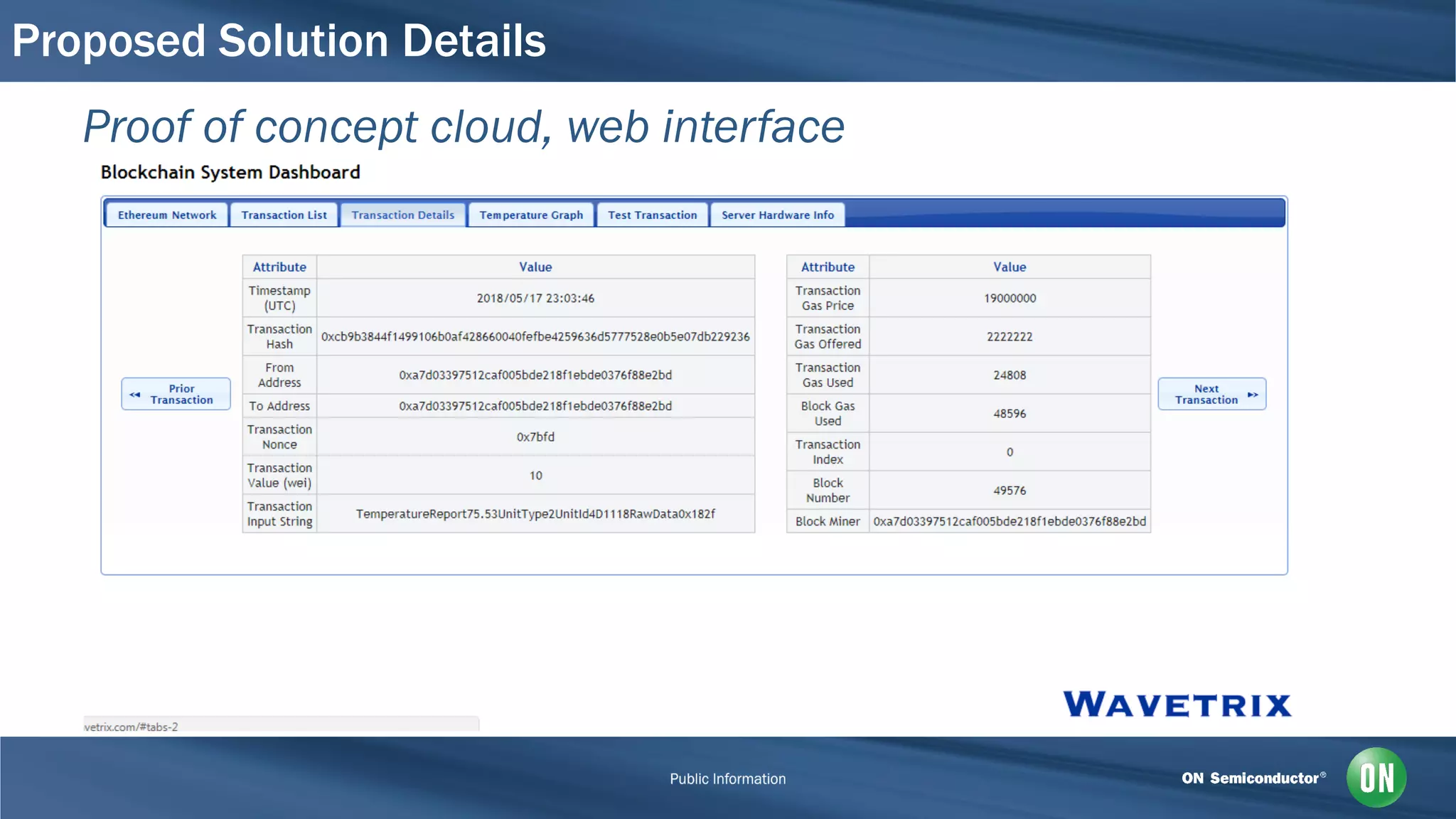Screen dimensions: 1456x819
Task: Click the Blockchain System Dashboard heading
Action: (x=230, y=172)
